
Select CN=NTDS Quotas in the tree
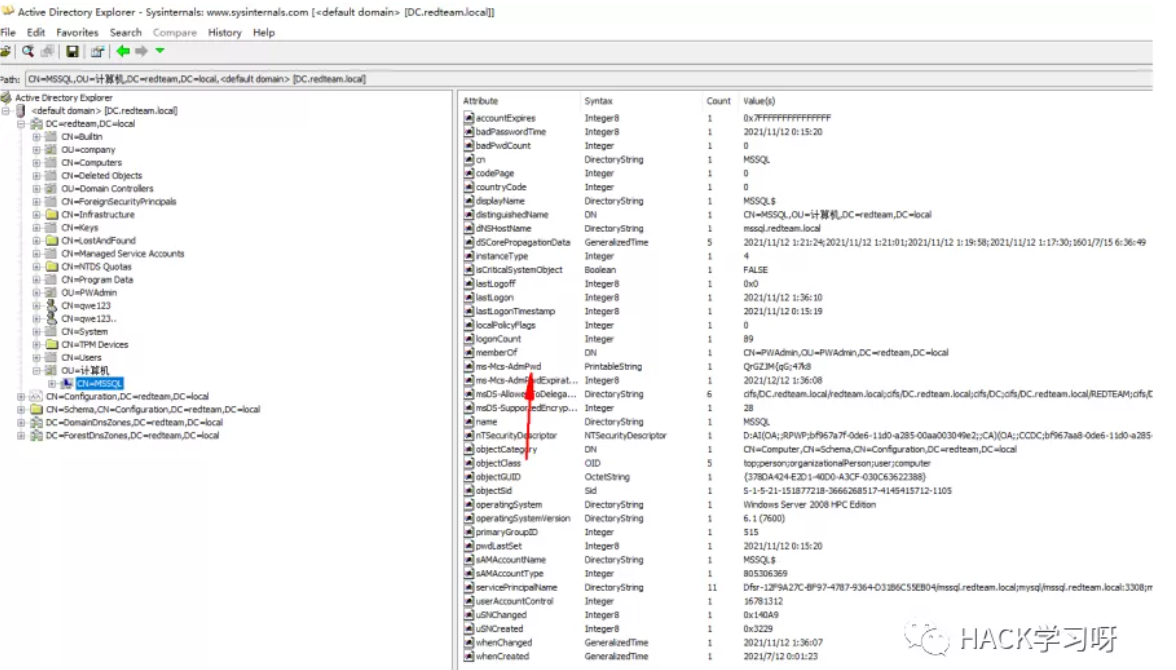[x=96, y=266]
